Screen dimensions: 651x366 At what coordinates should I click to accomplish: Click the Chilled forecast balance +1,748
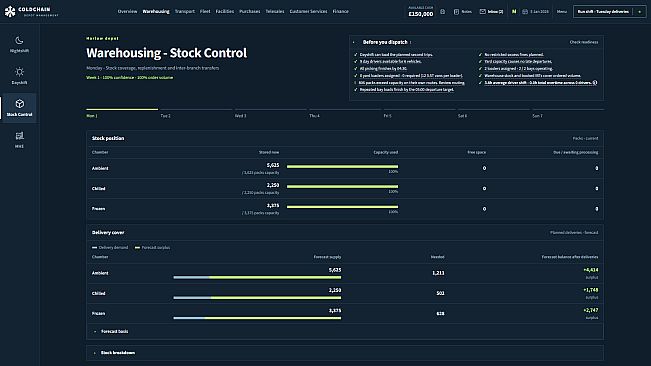click(591, 290)
